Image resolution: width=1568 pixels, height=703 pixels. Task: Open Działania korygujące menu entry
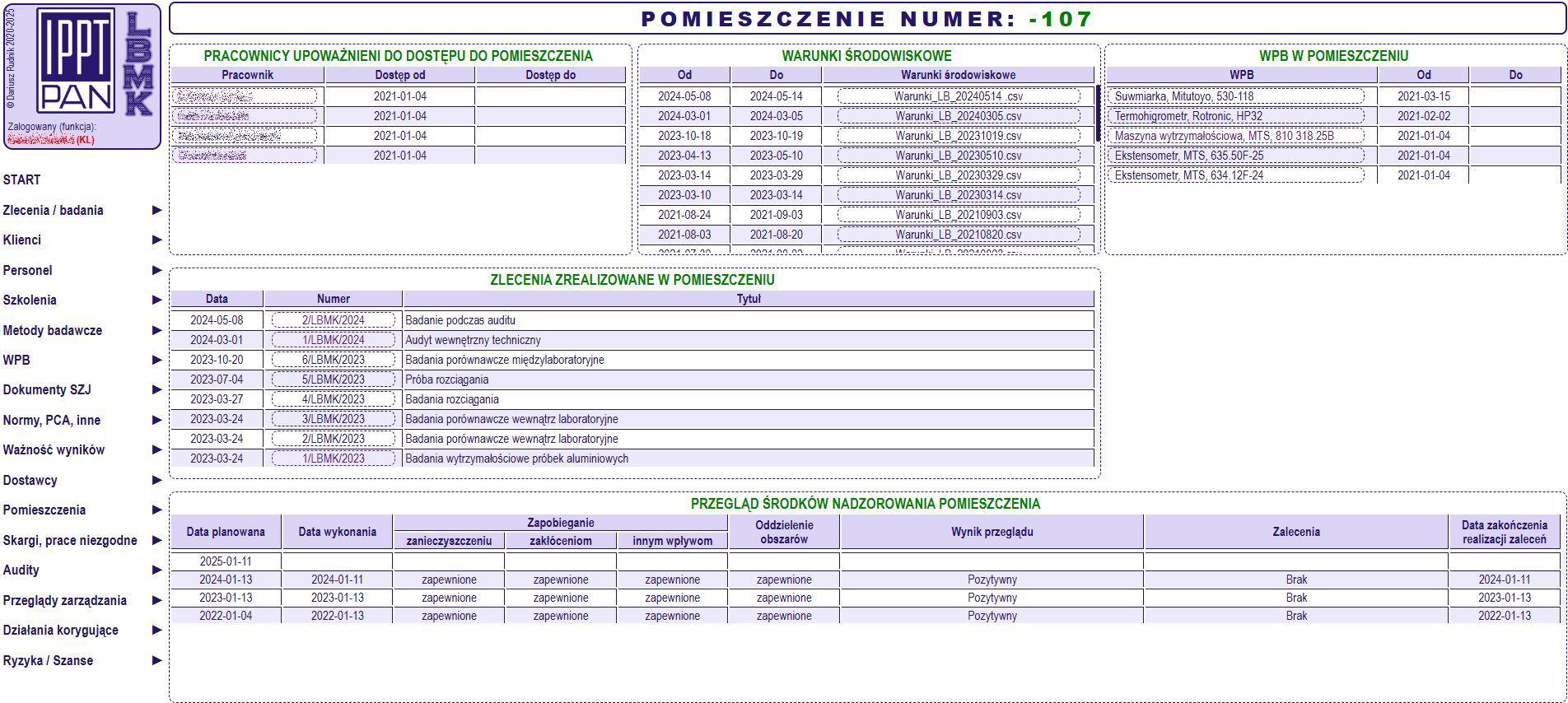pyautogui.click(x=61, y=630)
